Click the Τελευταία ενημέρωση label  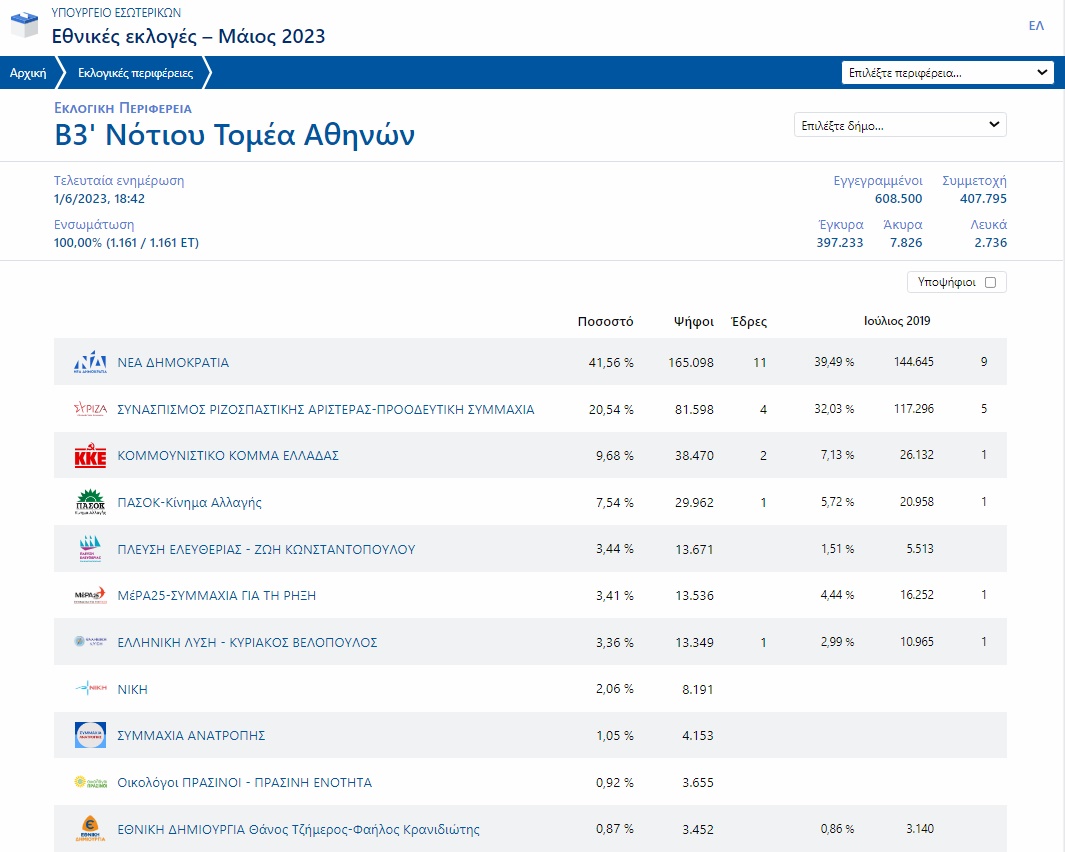(x=119, y=181)
